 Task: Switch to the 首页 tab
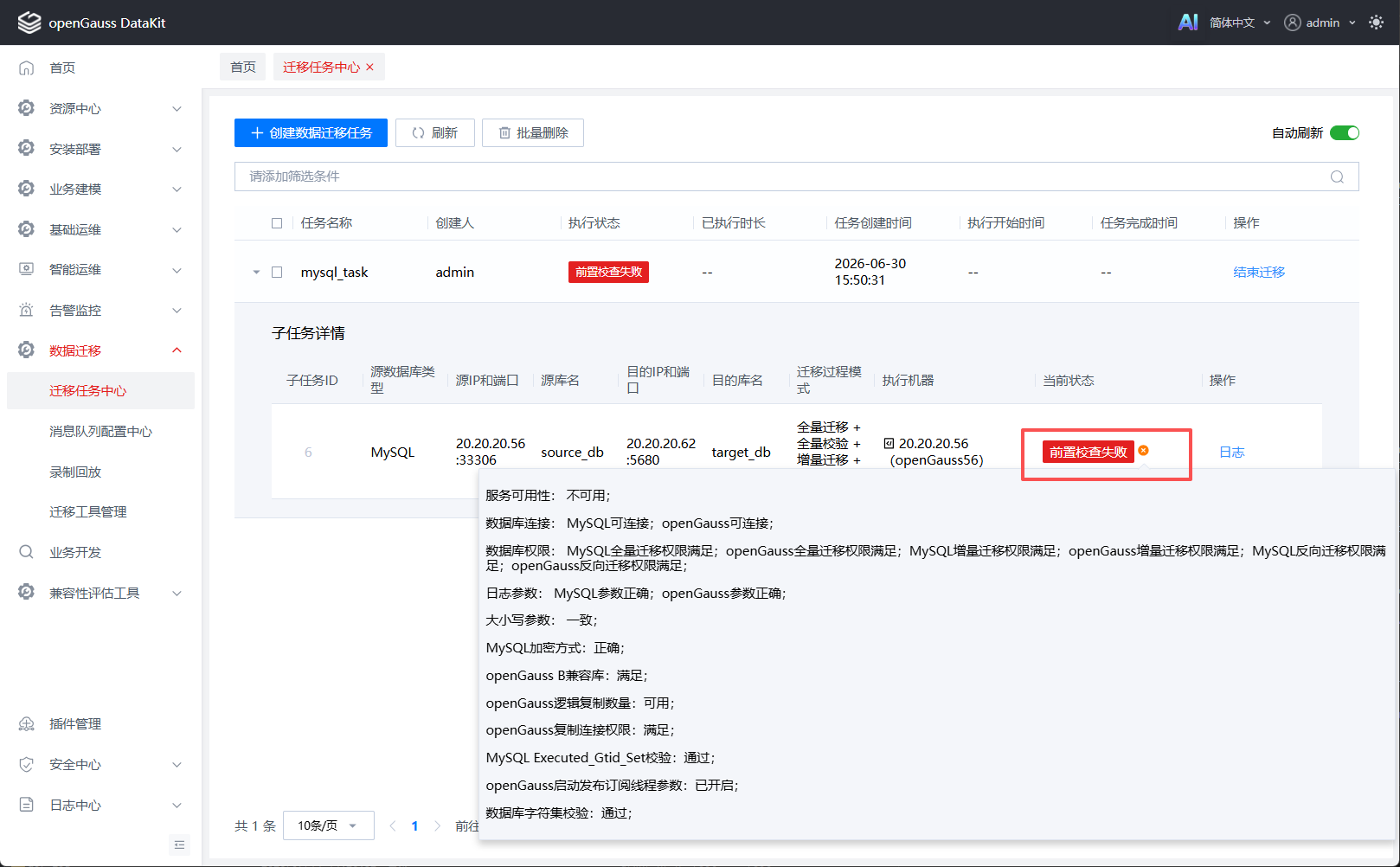pyautogui.click(x=243, y=67)
